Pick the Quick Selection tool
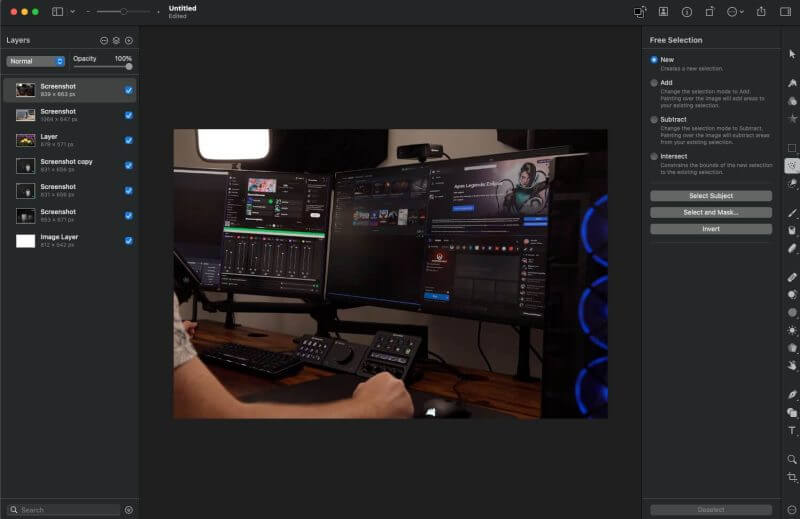800x519 pixels. pos(792,183)
